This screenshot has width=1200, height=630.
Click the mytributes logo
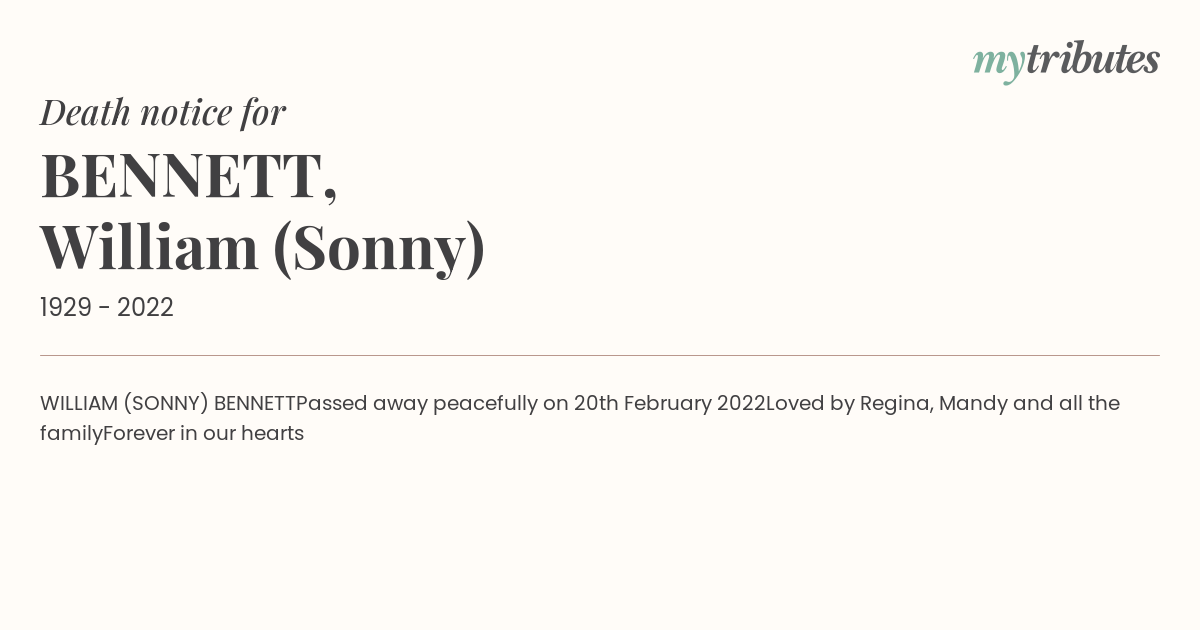click(1066, 60)
